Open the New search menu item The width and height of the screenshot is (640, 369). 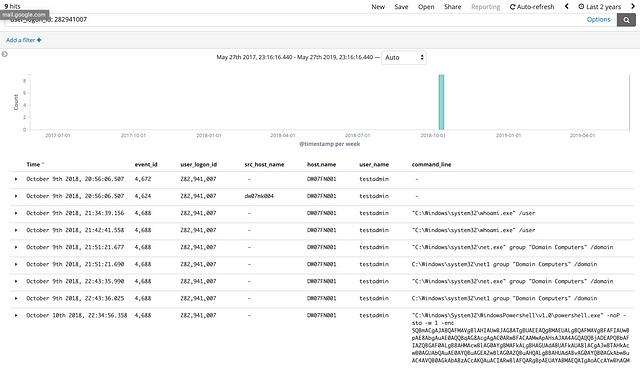pyautogui.click(x=378, y=7)
